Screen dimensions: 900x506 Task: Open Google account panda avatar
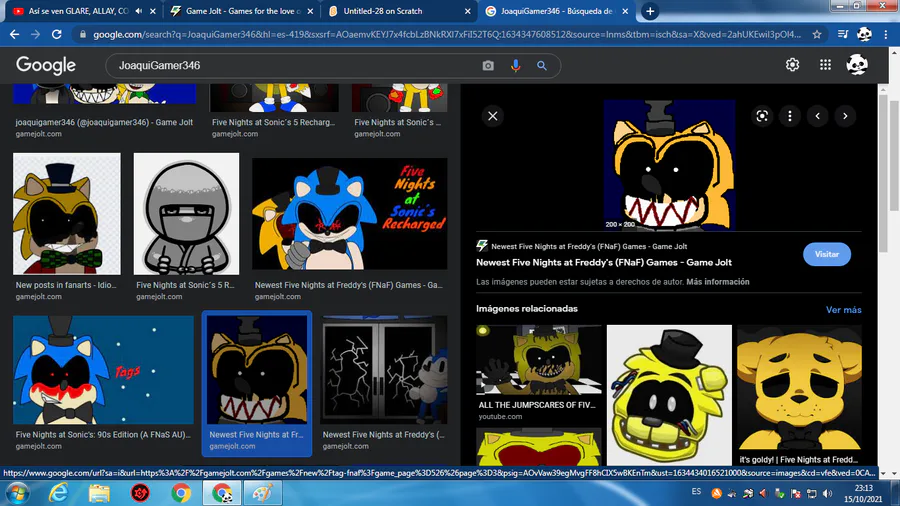point(857,65)
